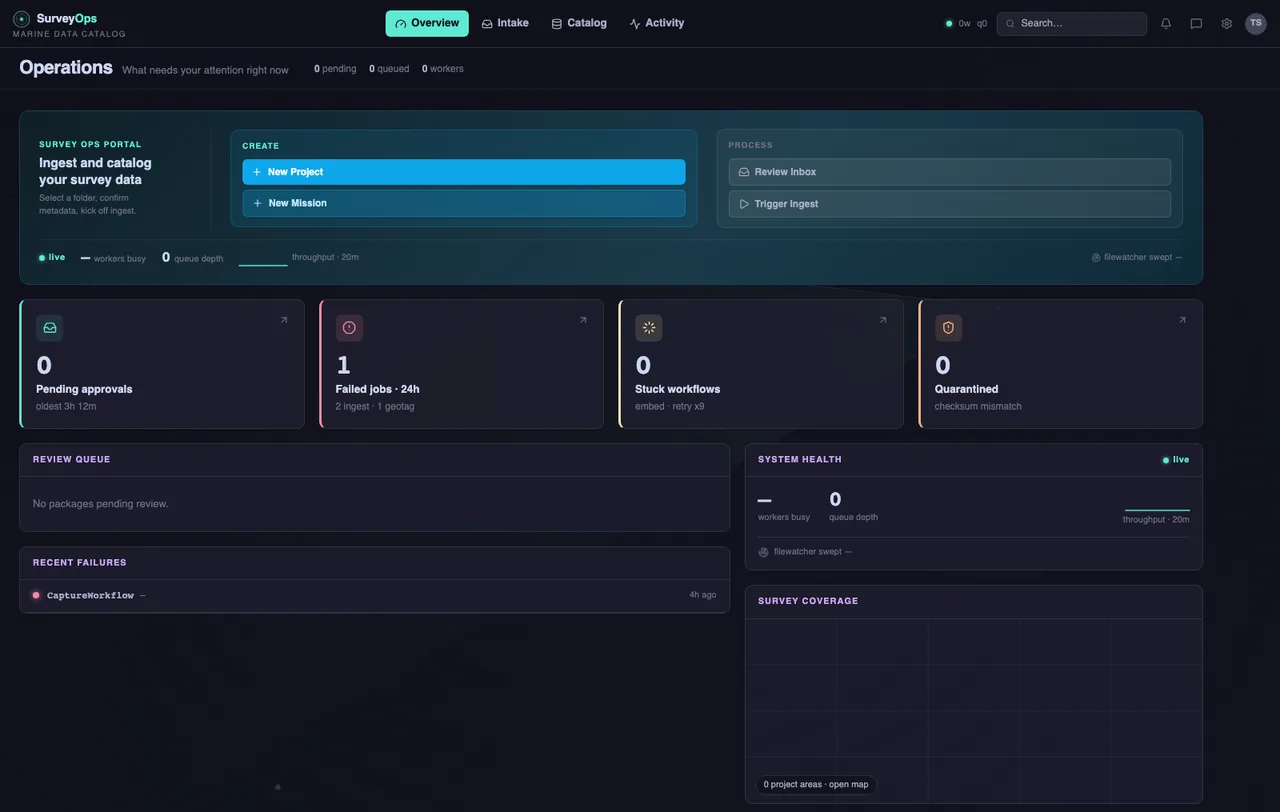Open the settings gear icon
This screenshot has width=1280, height=812.
coord(1226,24)
